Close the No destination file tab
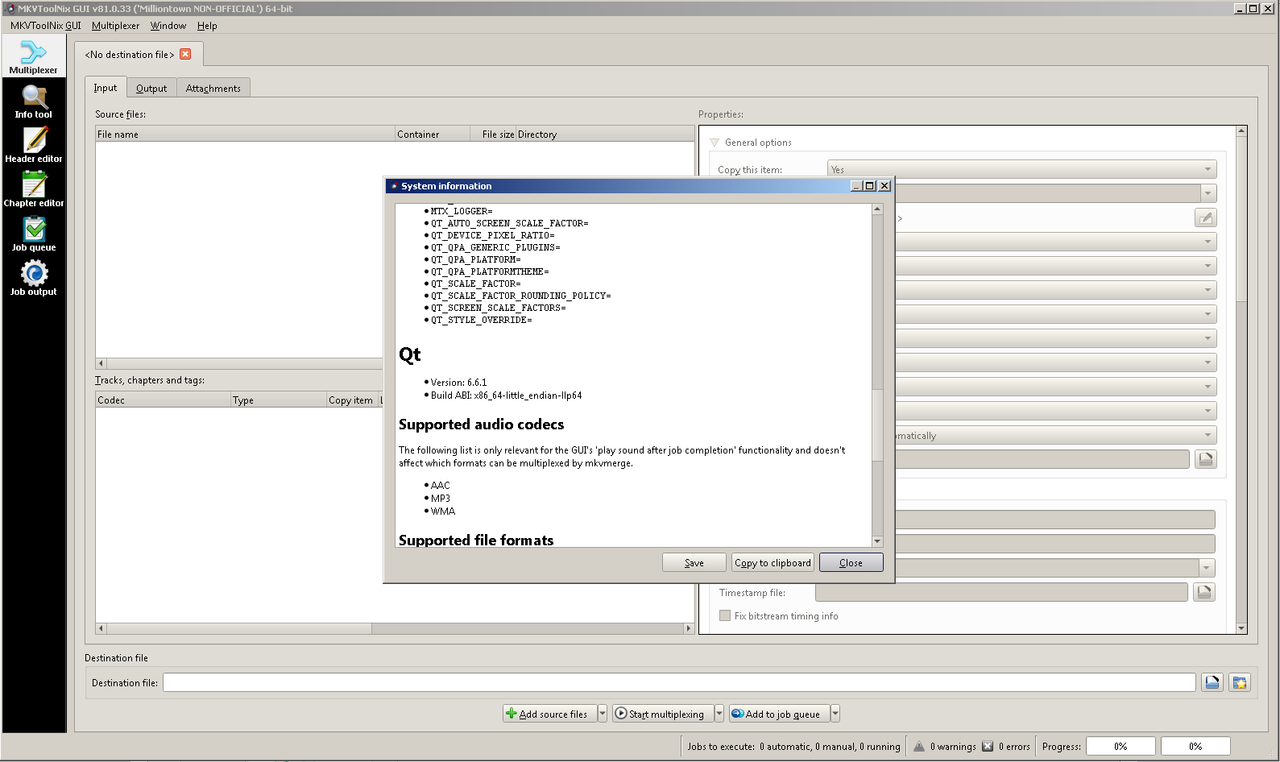This screenshot has height=762, width=1280. point(185,54)
